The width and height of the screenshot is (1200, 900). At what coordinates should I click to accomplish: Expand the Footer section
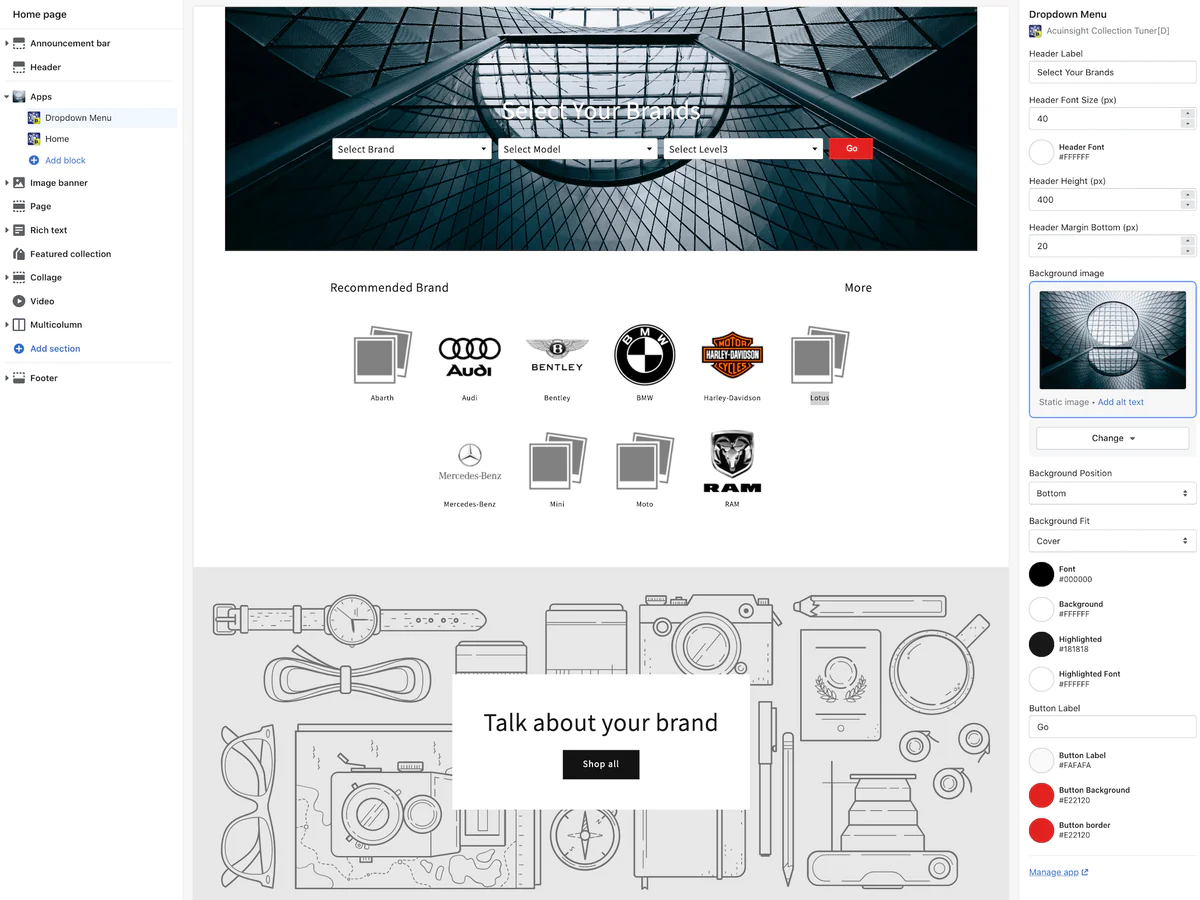click(x=7, y=378)
